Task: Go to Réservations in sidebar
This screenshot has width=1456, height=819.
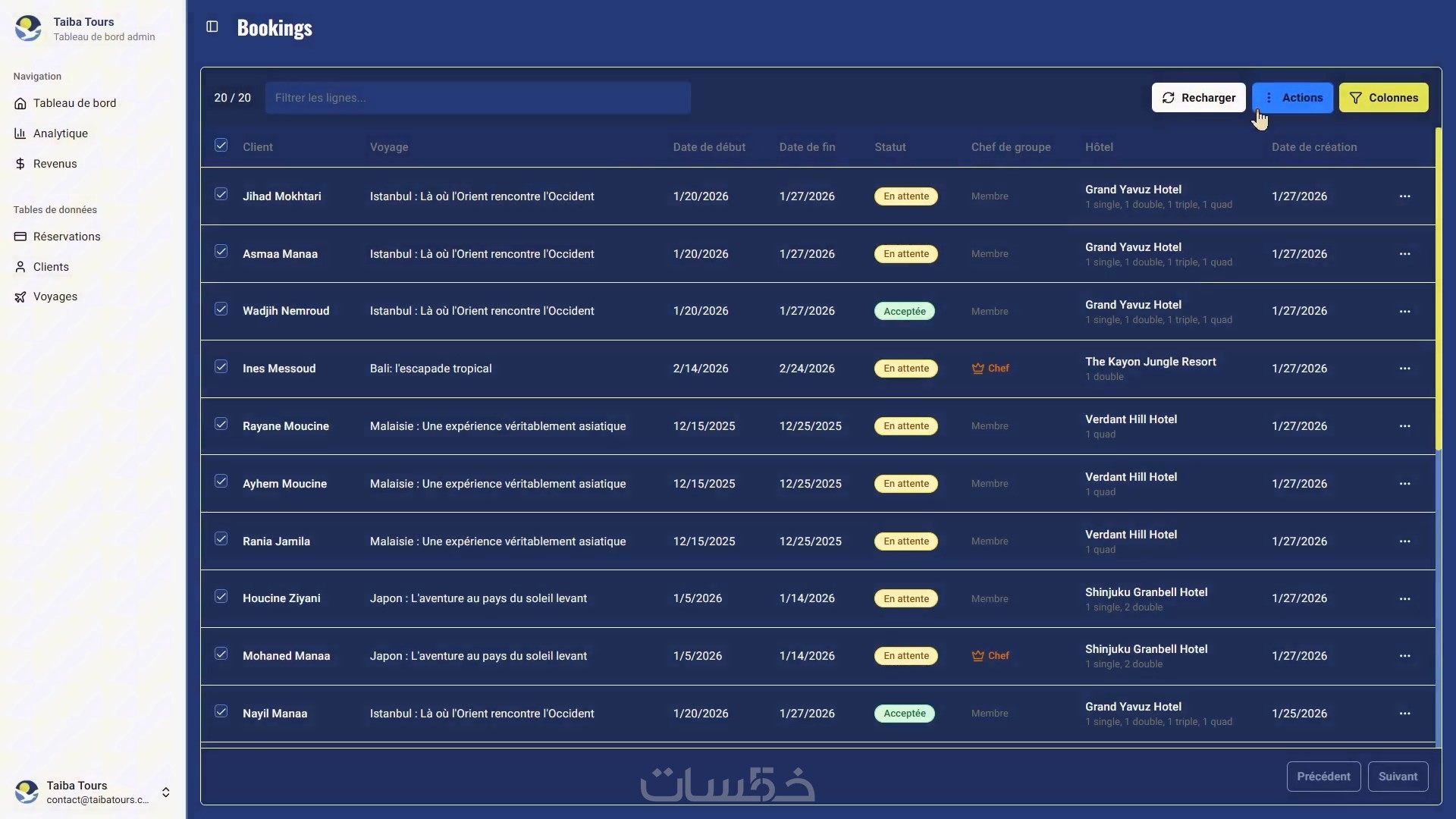Action: [x=67, y=237]
